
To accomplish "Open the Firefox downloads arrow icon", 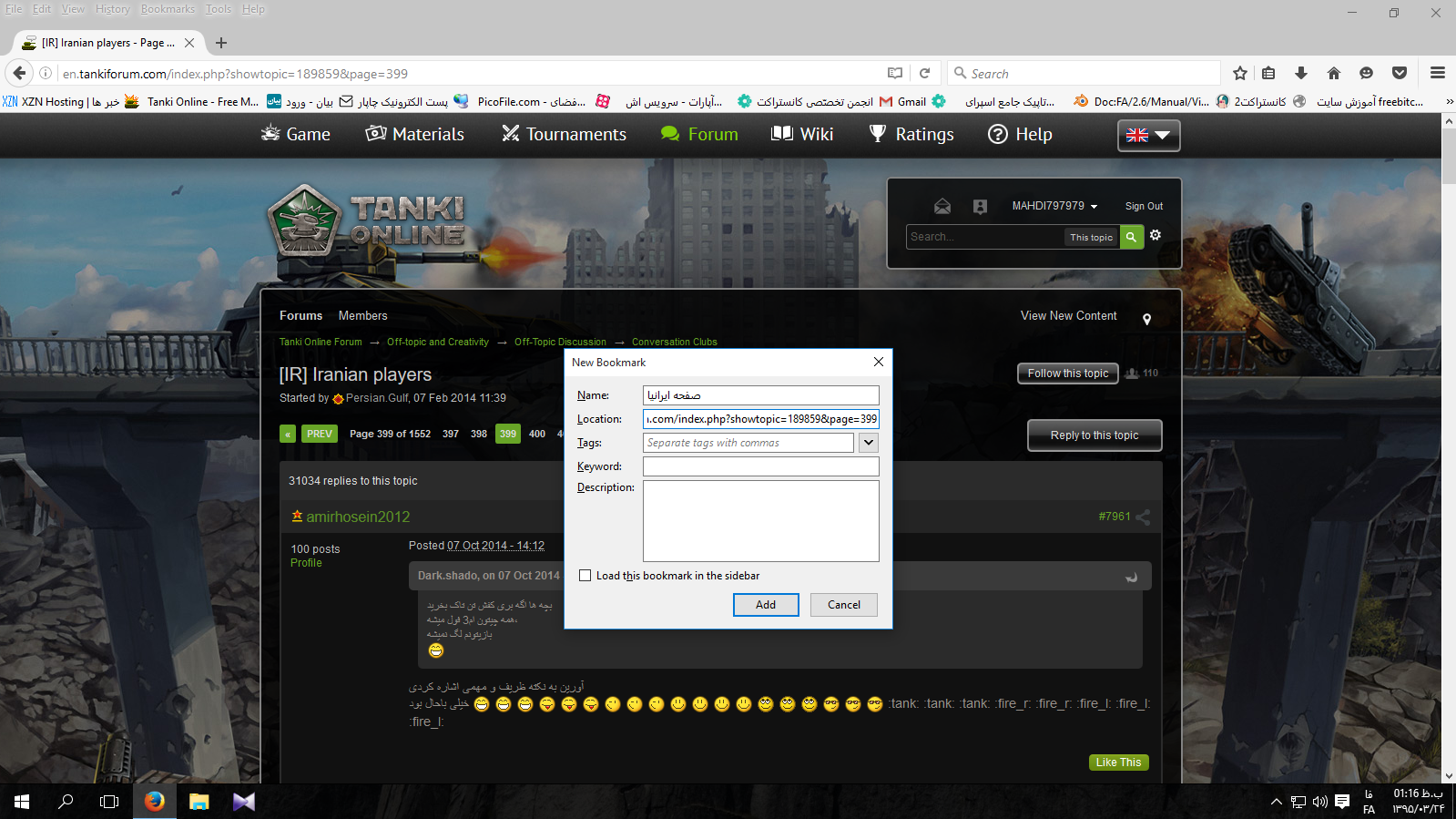I will [1300, 74].
